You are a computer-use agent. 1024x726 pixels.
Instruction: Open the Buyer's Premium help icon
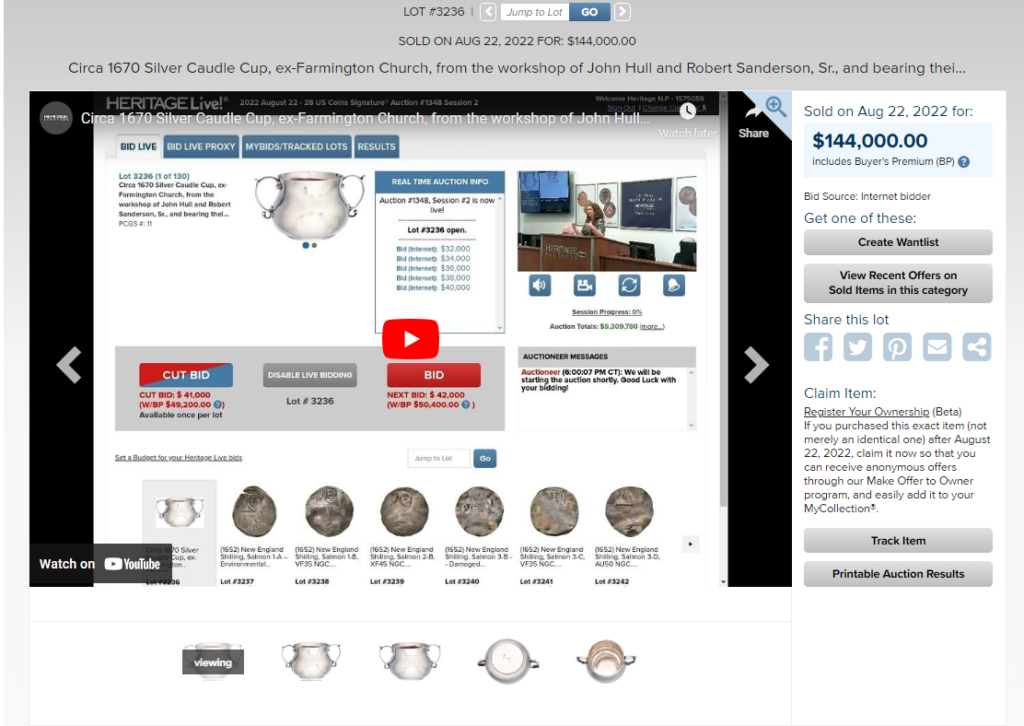pos(963,162)
